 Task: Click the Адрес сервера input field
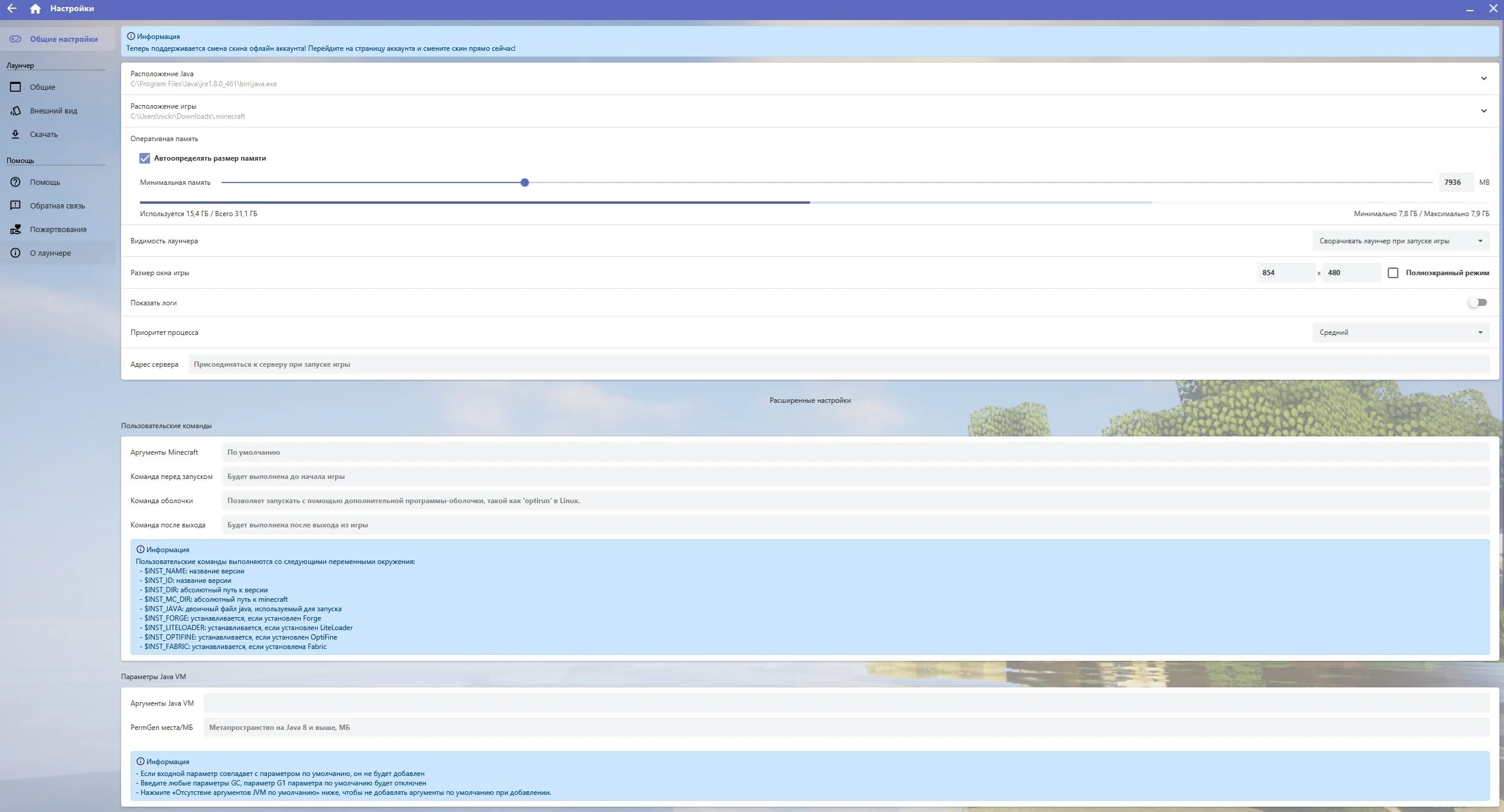coord(838,364)
